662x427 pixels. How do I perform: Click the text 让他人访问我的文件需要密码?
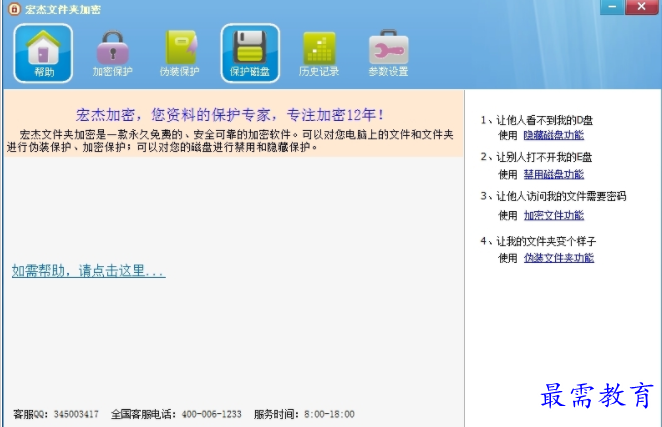(x=561, y=196)
